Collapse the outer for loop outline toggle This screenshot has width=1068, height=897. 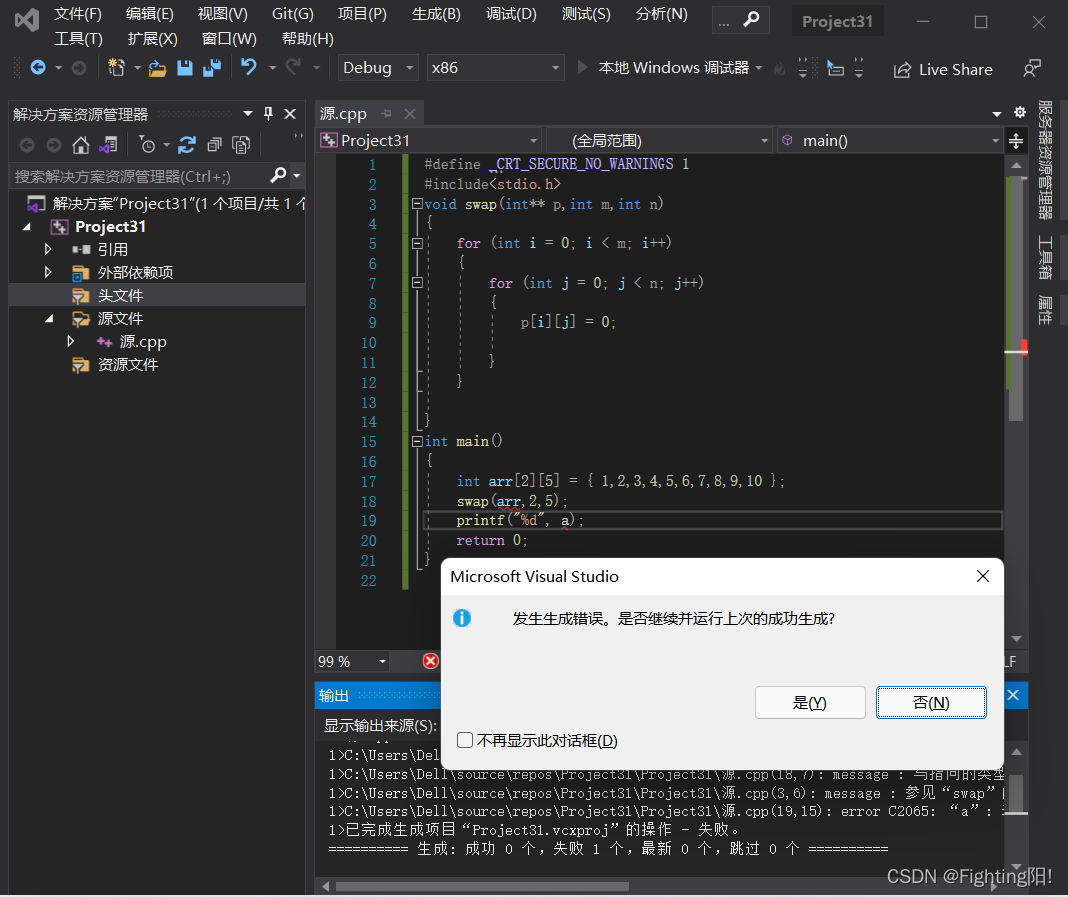click(417, 243)
